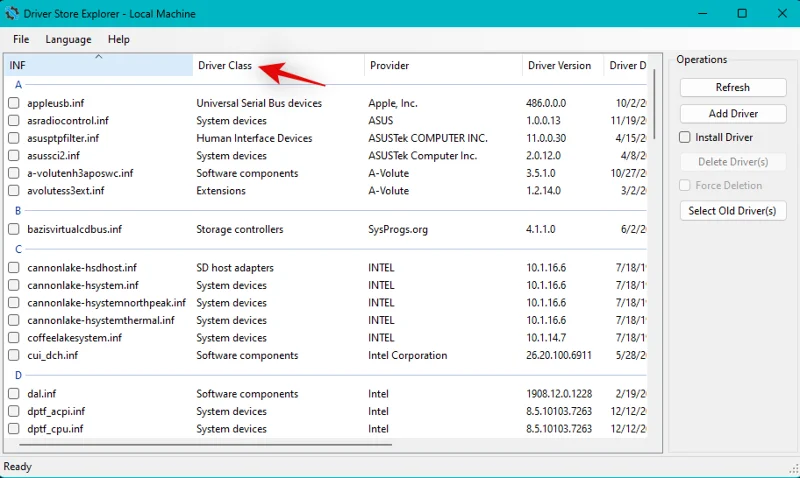Click the Delete Driver(s) button
The height and width of the screenshot is (478, 800).
(733, 162)
